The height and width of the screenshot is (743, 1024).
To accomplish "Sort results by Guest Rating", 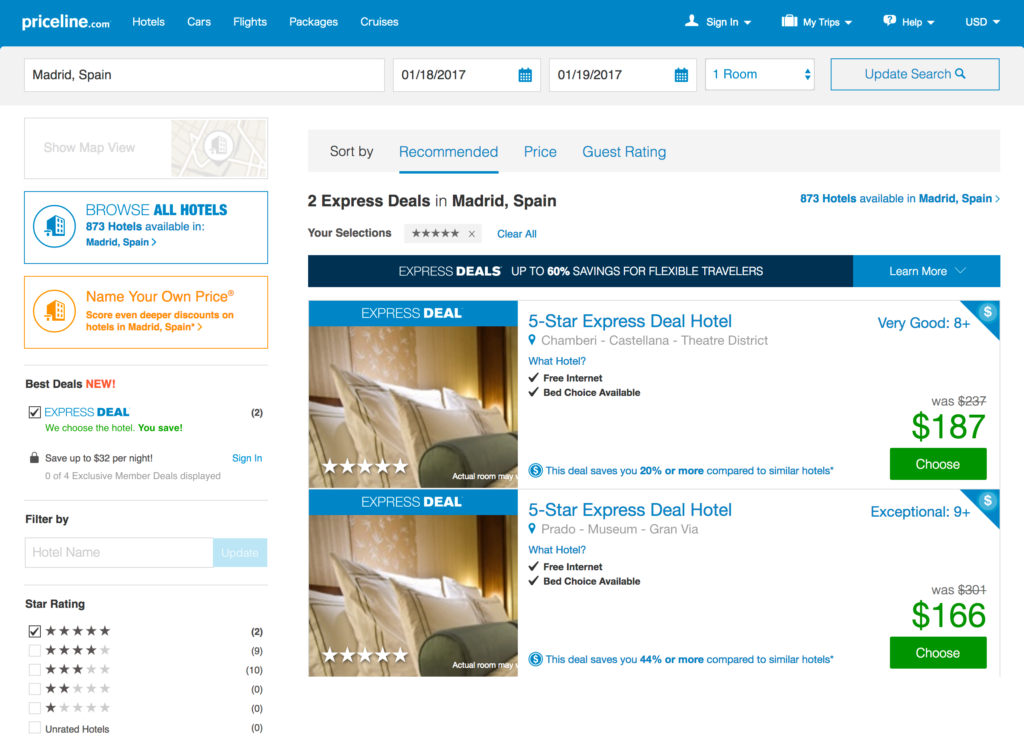I will click(x=624, y=152).
